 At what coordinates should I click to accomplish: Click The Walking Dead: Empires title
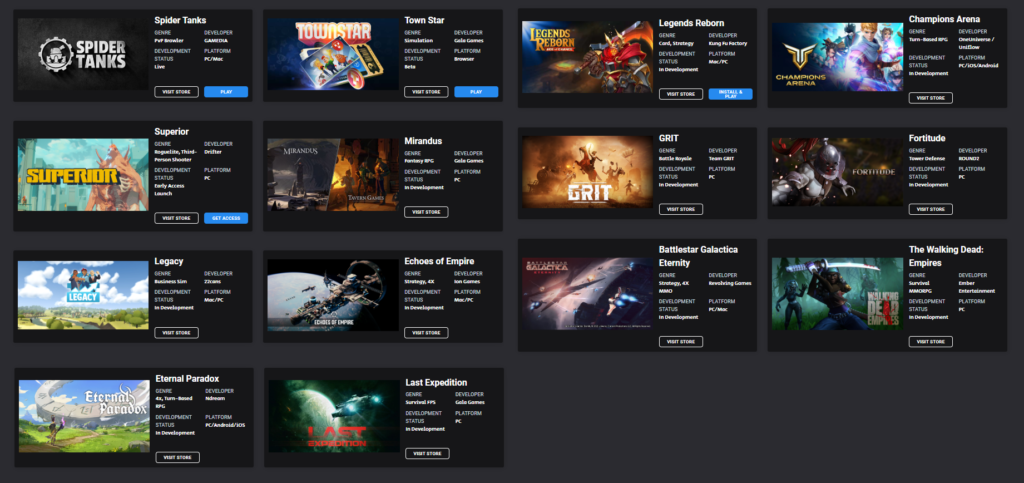946,257
